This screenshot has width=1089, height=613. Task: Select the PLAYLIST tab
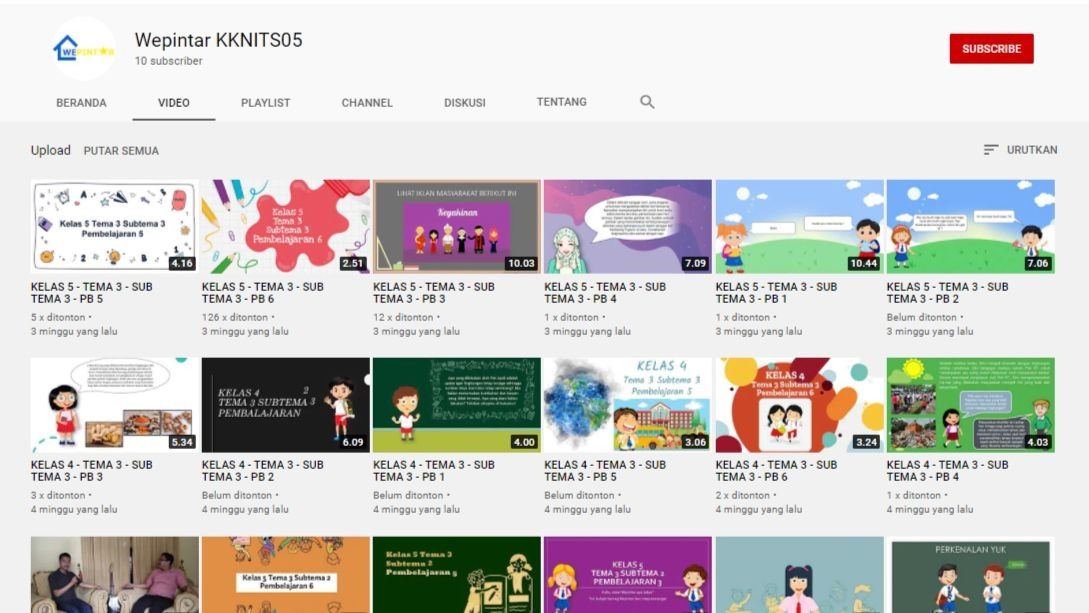(265, 103)
